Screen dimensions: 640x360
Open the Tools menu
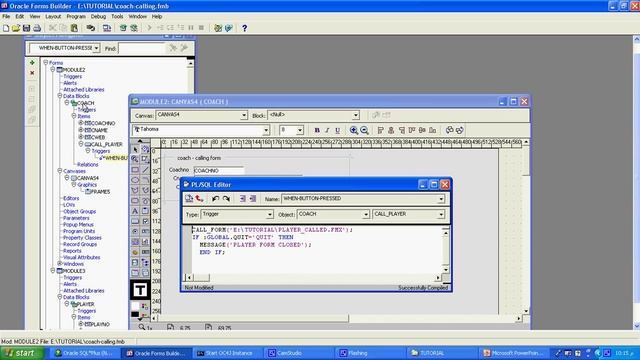117,16
